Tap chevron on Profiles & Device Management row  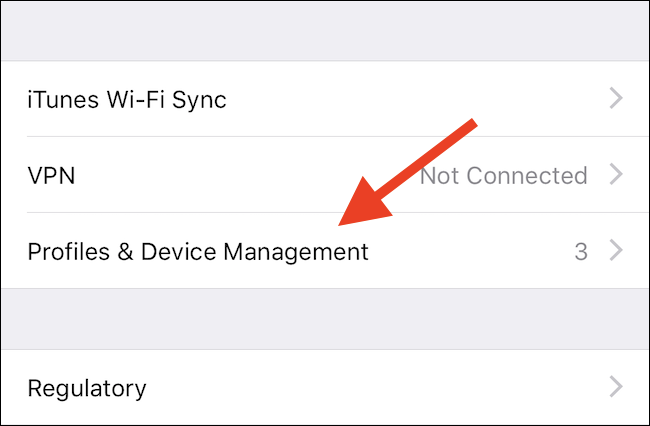(x=616, y=251)
